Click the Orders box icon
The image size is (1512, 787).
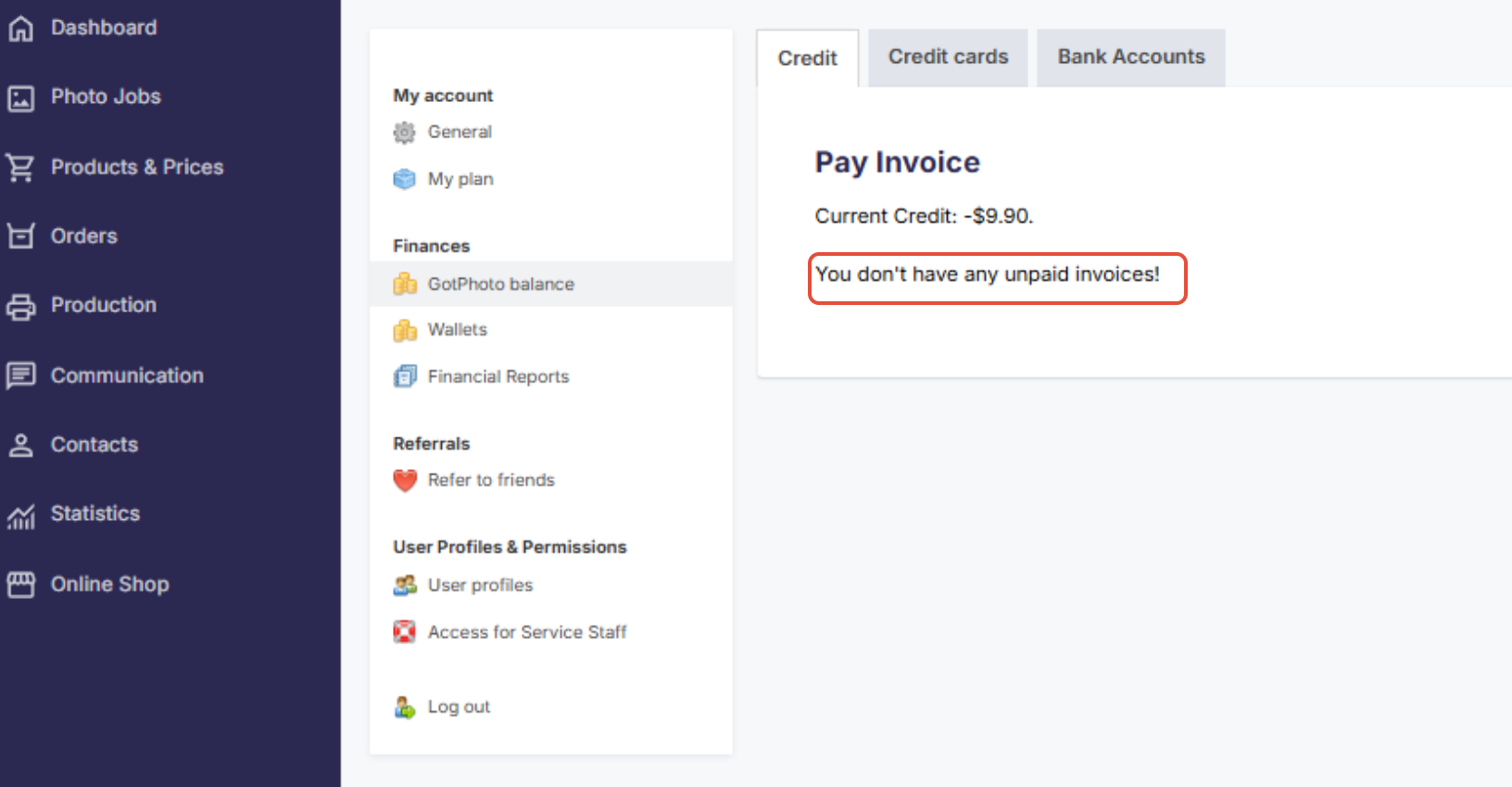coord(20,236)
